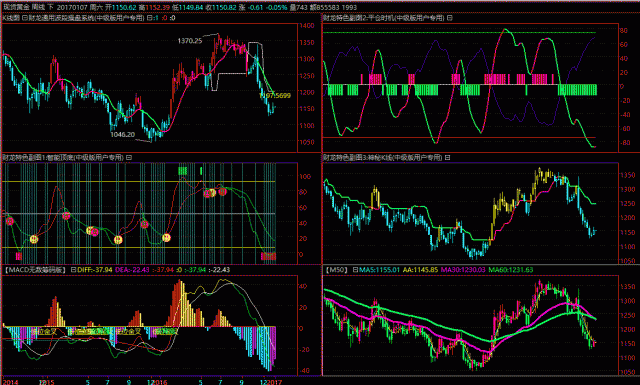The width and height of the screenshot is (640, 385).
Task: Click the MA30:1230.03 magenta legend value
Action: point(463,270)
